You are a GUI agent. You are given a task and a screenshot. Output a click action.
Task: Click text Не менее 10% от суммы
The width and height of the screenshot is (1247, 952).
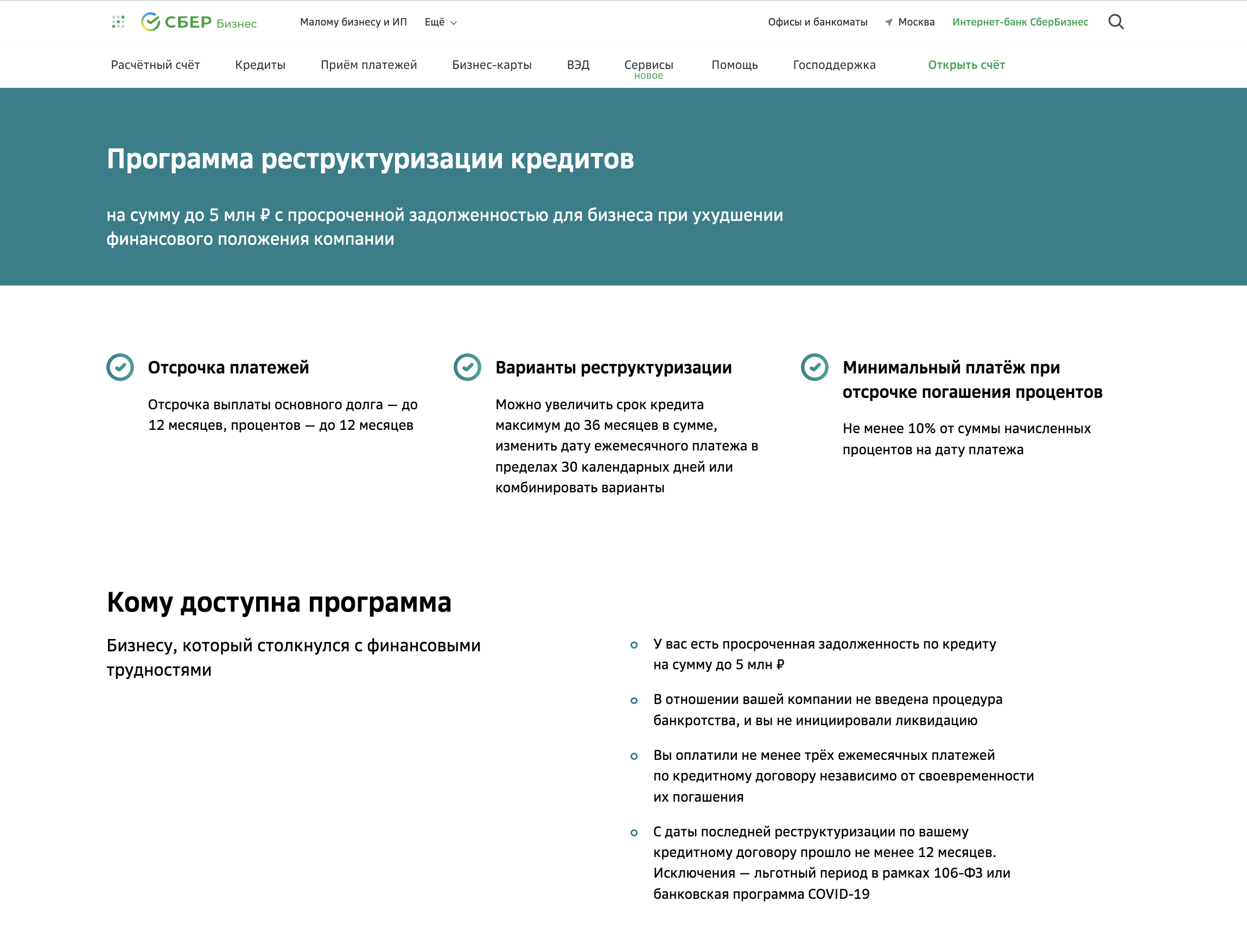966,439
